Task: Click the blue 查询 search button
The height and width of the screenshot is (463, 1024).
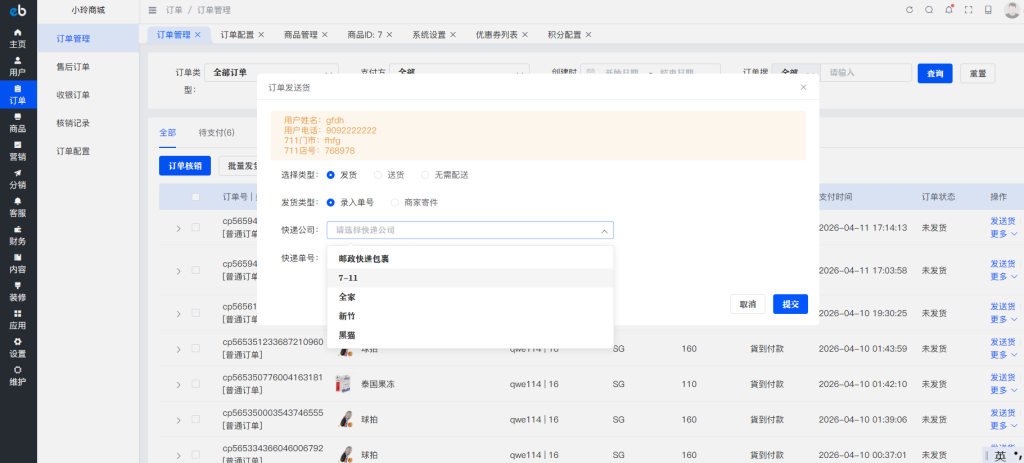Action: tap(935, 73)
